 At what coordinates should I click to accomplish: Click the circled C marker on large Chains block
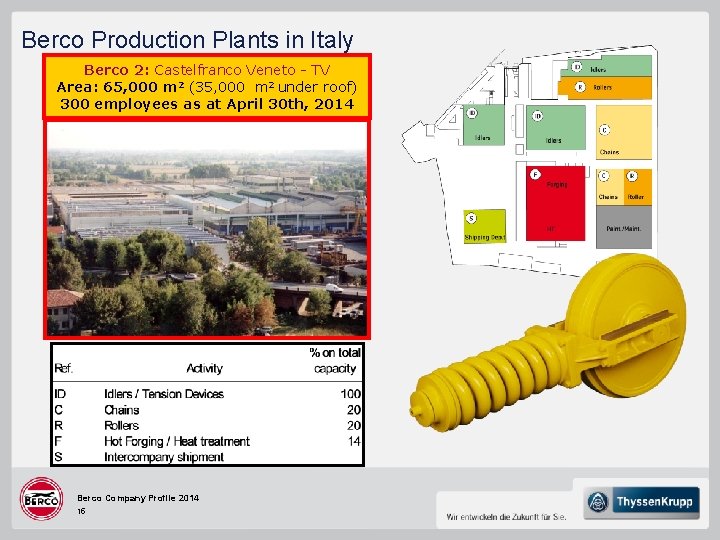coord(604,130)
